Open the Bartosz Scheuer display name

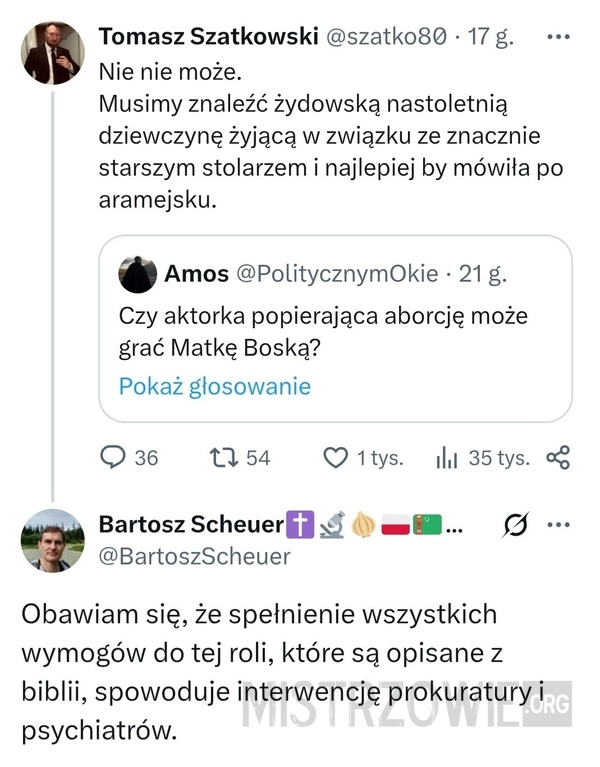coord(189,523)
